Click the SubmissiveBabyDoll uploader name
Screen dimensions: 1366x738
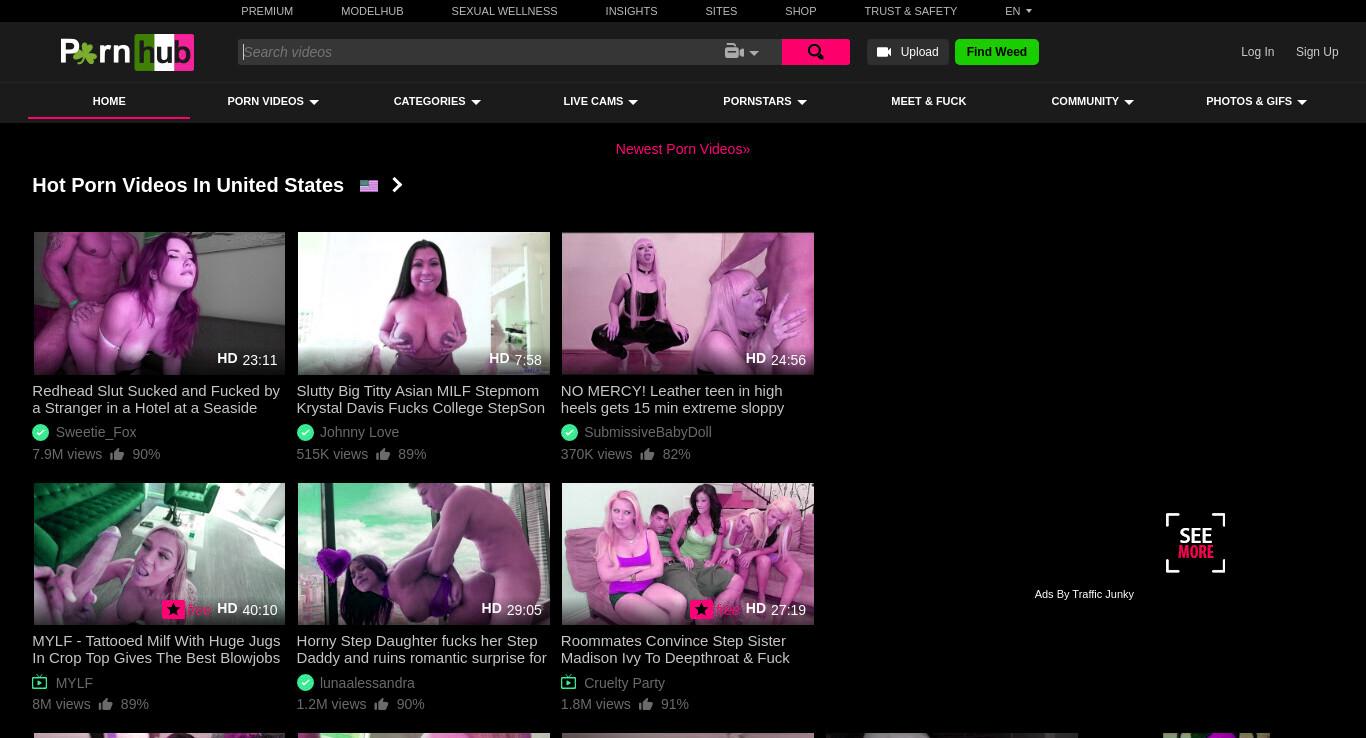648,432
